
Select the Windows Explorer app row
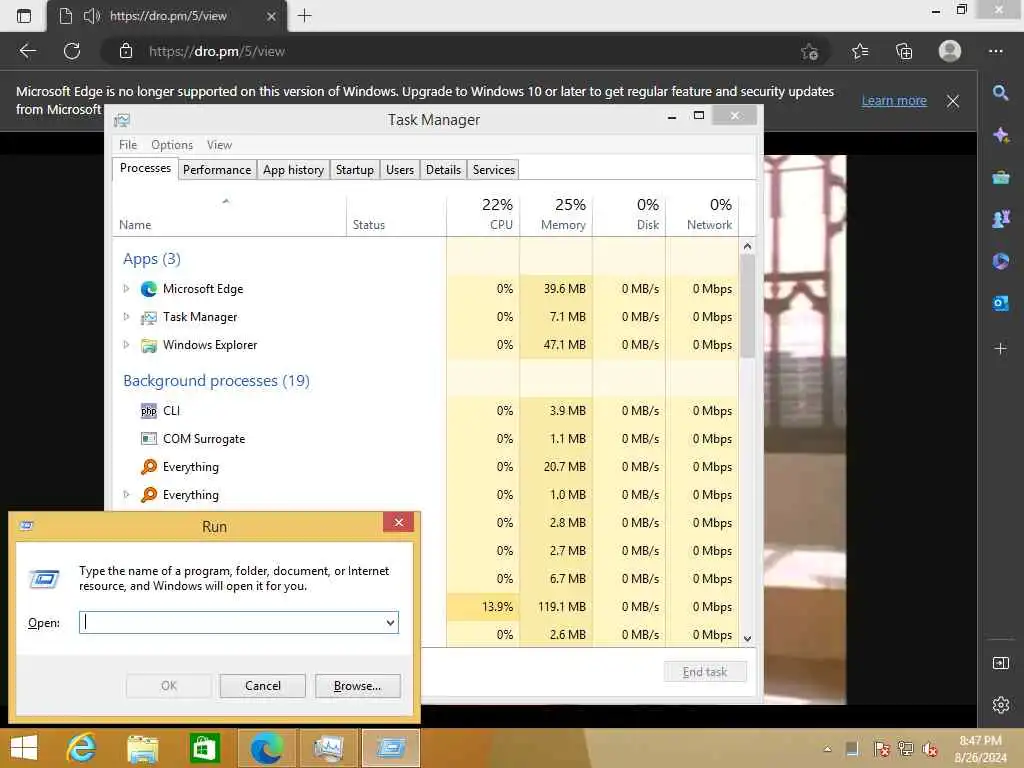pos(426,345)
